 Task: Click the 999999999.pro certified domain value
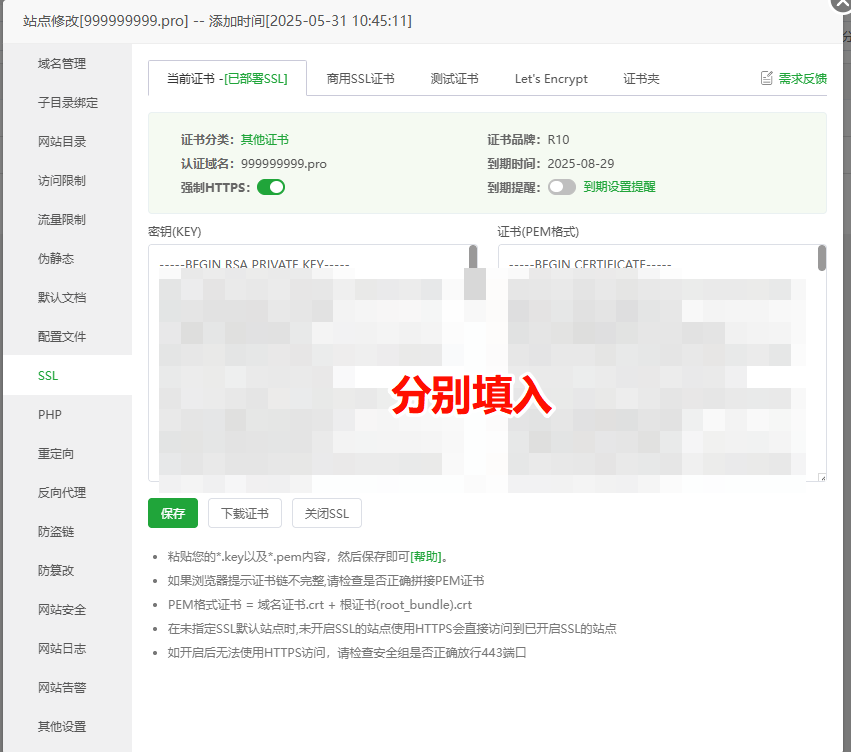click(284, 164)
